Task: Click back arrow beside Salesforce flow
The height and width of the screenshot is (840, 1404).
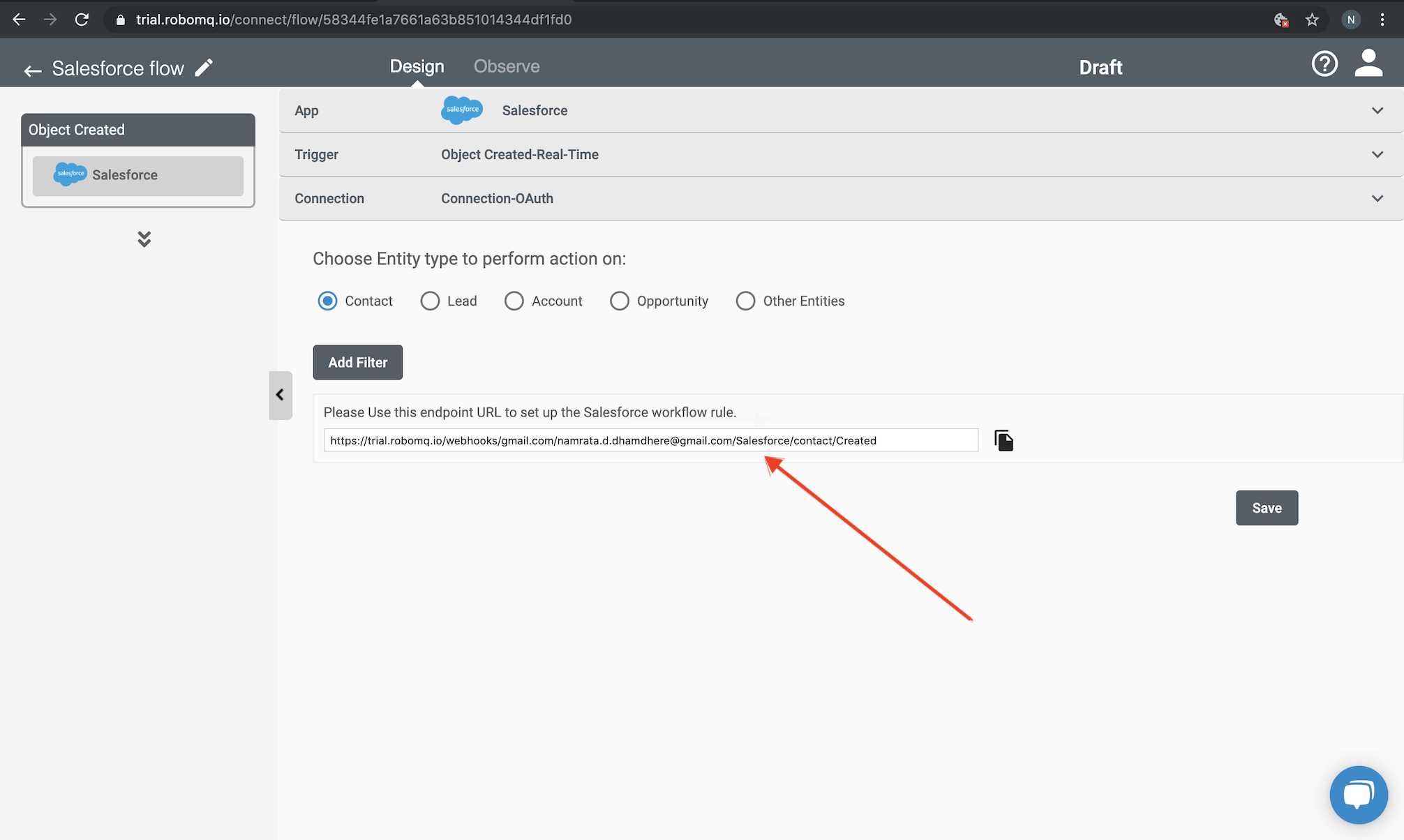Action: 33,70
